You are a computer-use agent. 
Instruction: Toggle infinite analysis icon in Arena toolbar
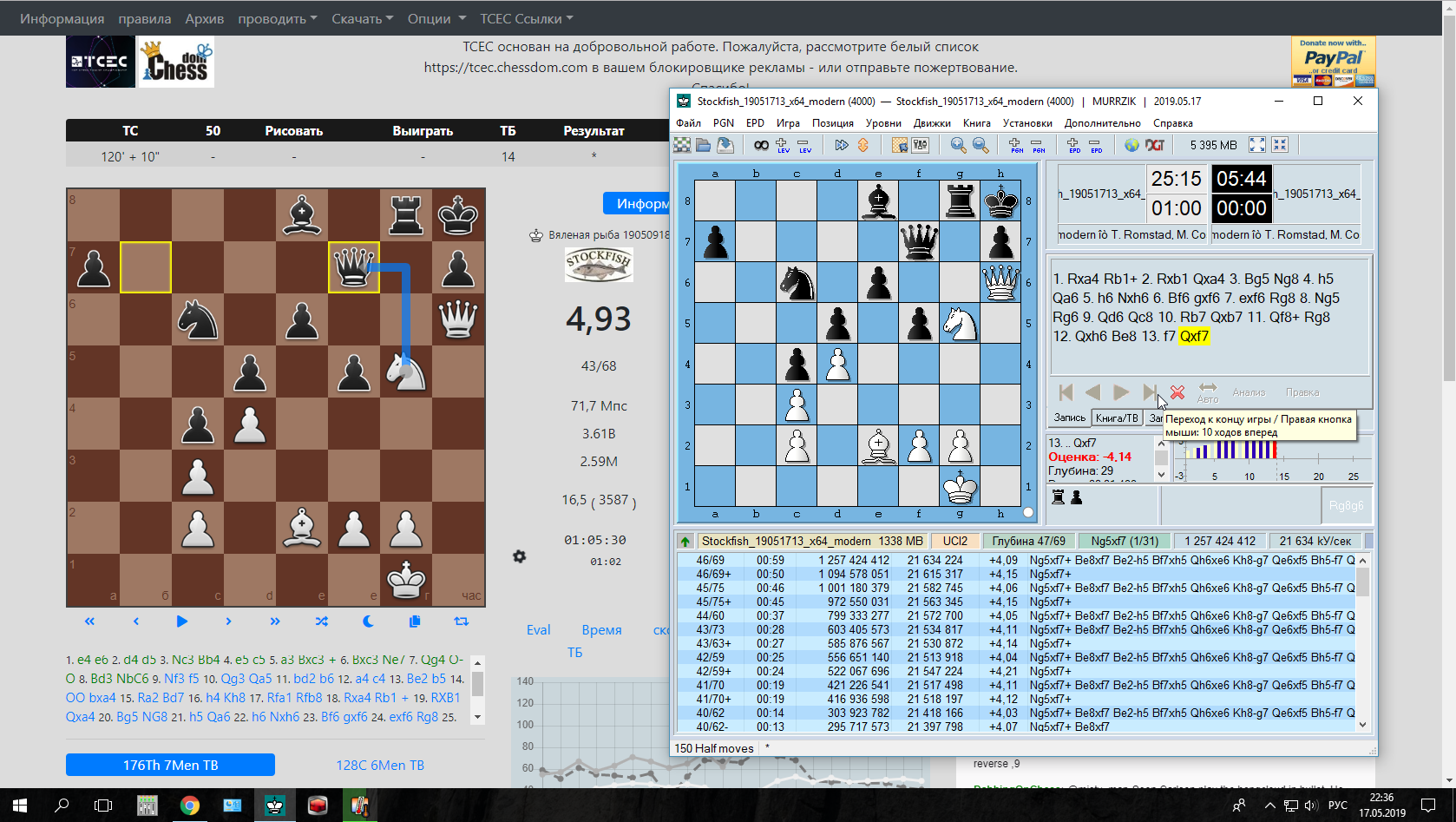point(761,145)
